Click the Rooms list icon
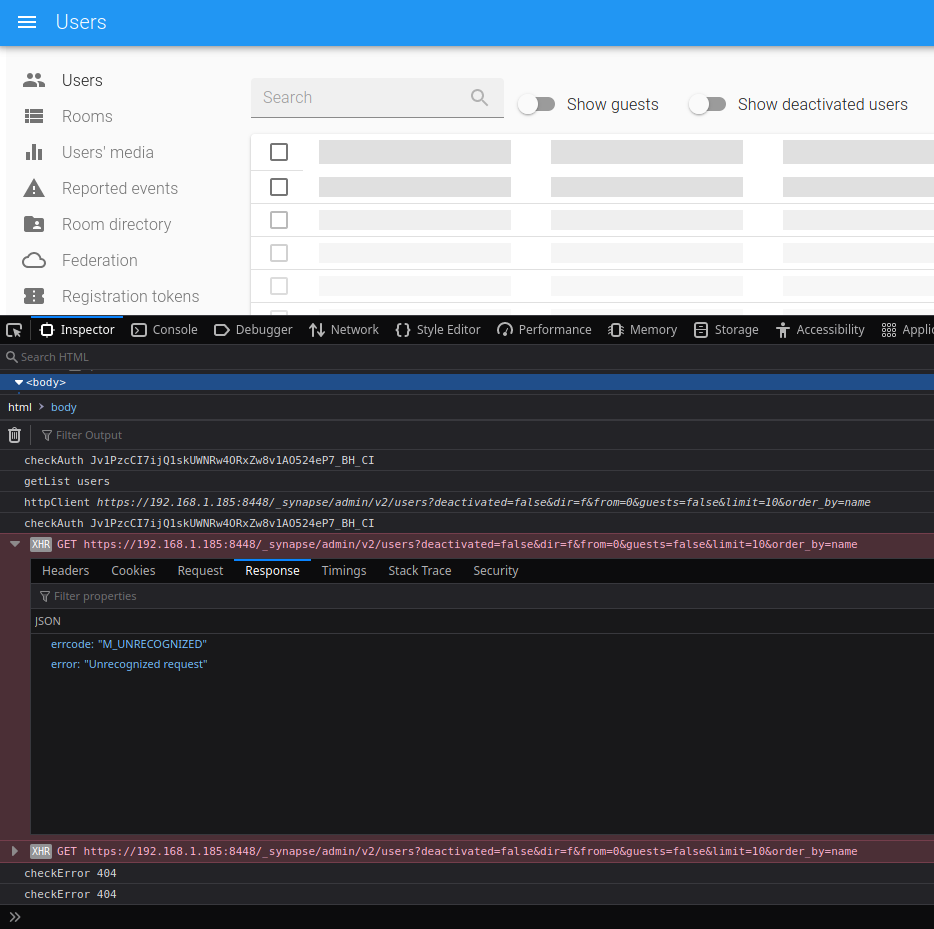 pos(35,116)
